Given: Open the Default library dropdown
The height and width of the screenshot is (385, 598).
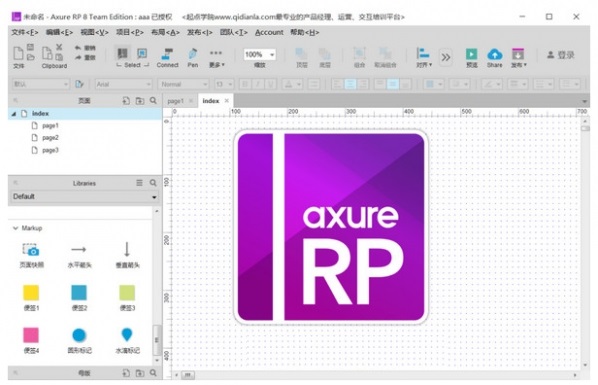Looking at the screenshot, I should click(84, 197).
